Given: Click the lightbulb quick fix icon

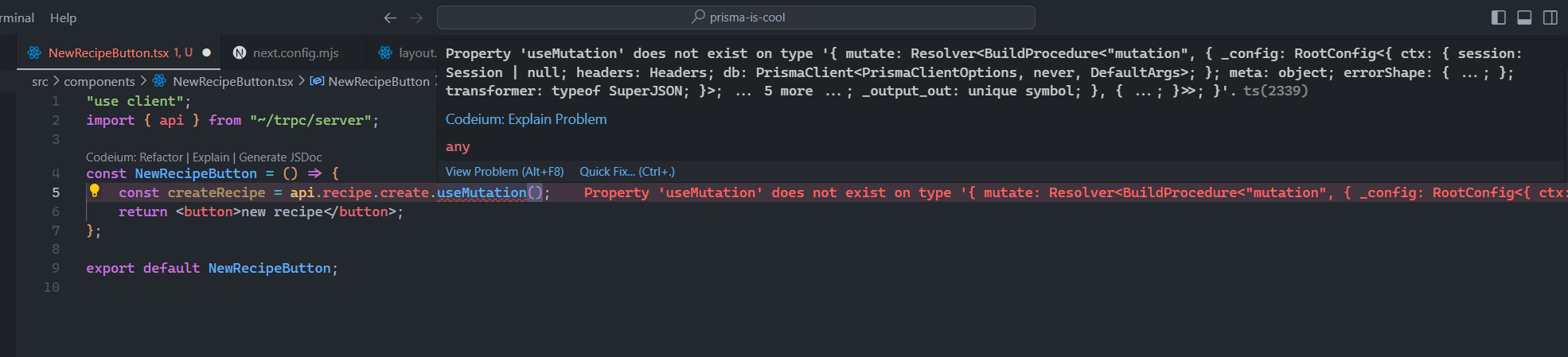Looking at the screenshot, I should (94, 191).
